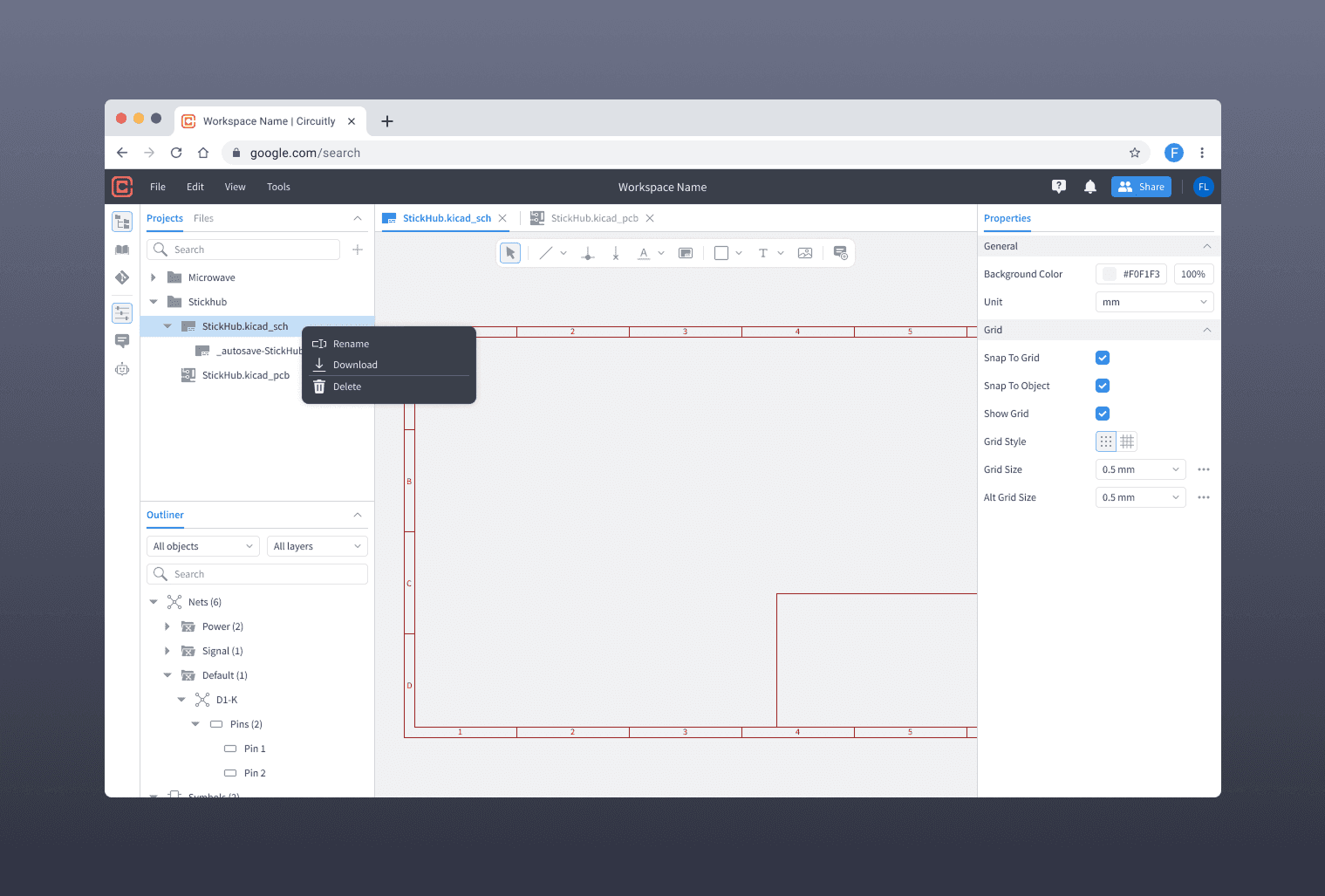Open the Unit dropdown
This screenshot has width=1325, height=896.
point(1155,302)
